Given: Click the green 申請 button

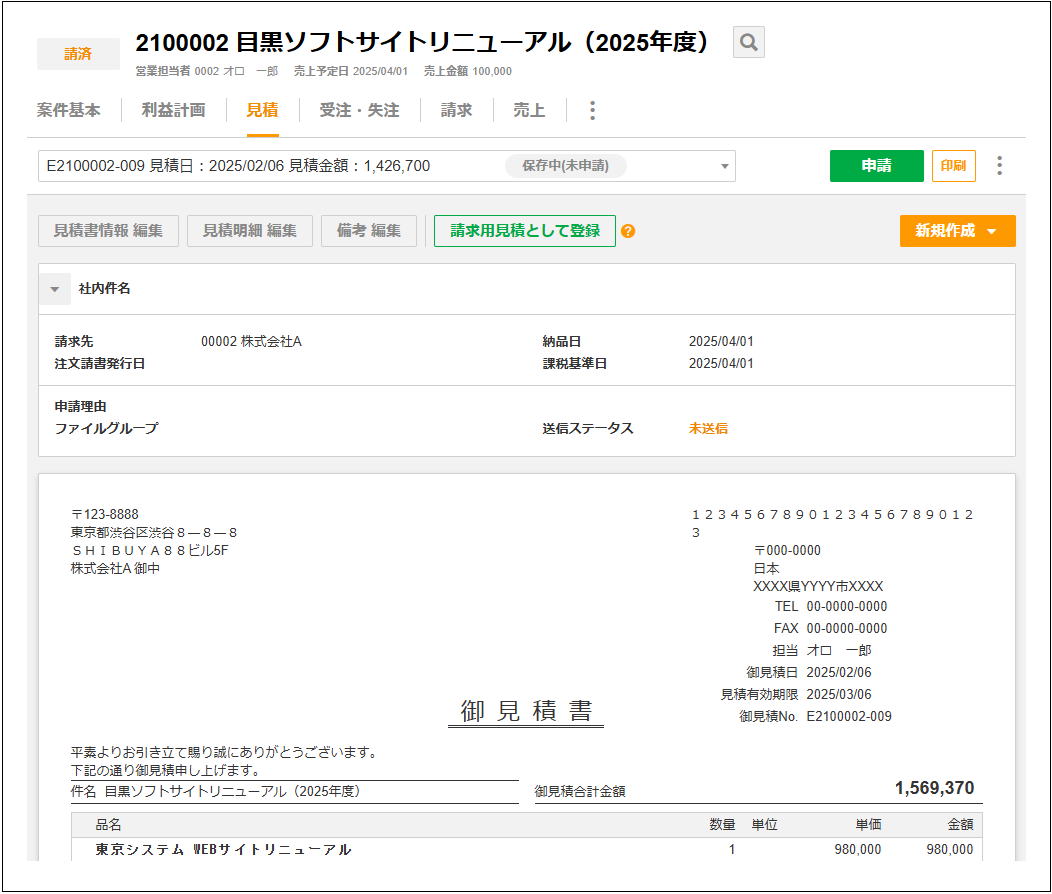Looking at the screenshot, I should 876,165.
